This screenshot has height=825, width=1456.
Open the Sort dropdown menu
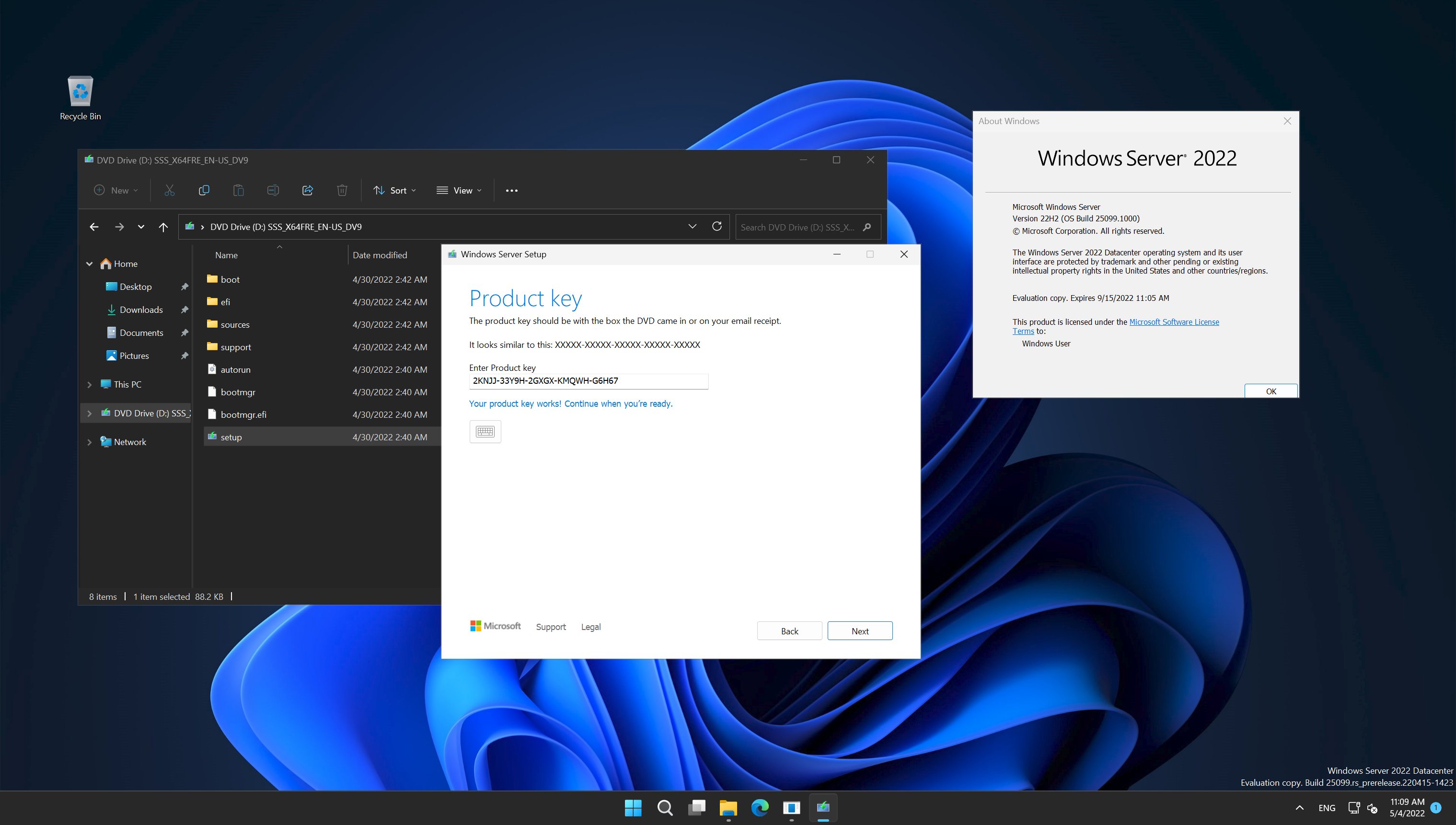[395, 190]
